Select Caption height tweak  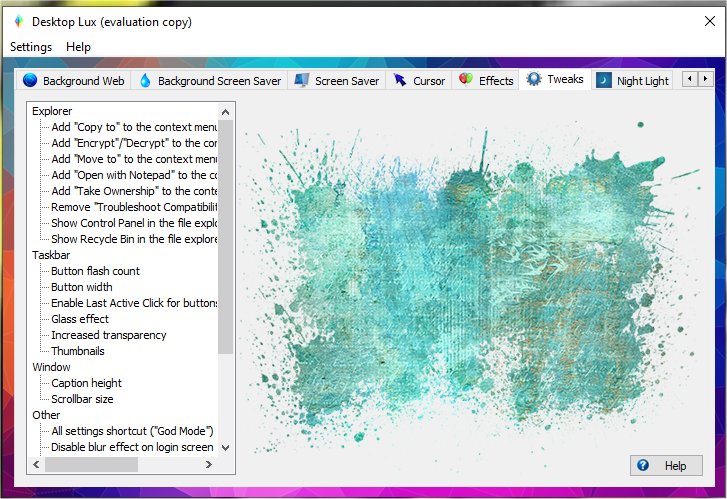pos(87,383)
